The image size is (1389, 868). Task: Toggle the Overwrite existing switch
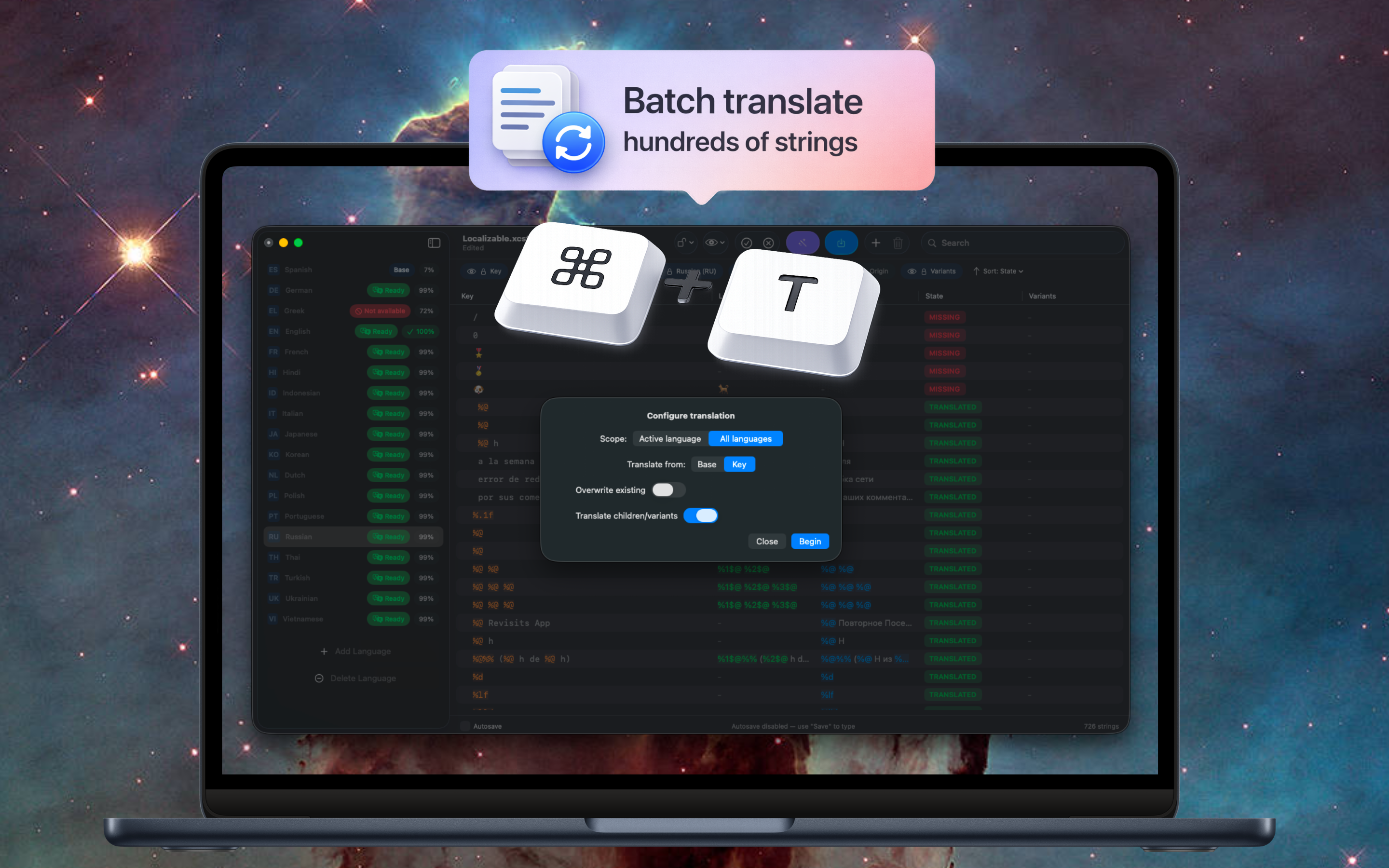668,489
